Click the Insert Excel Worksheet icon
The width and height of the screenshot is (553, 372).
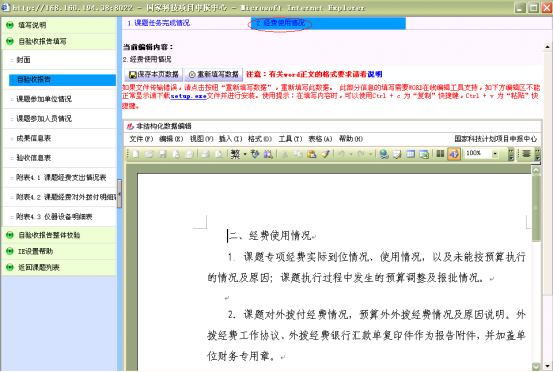tap(424, 154)
